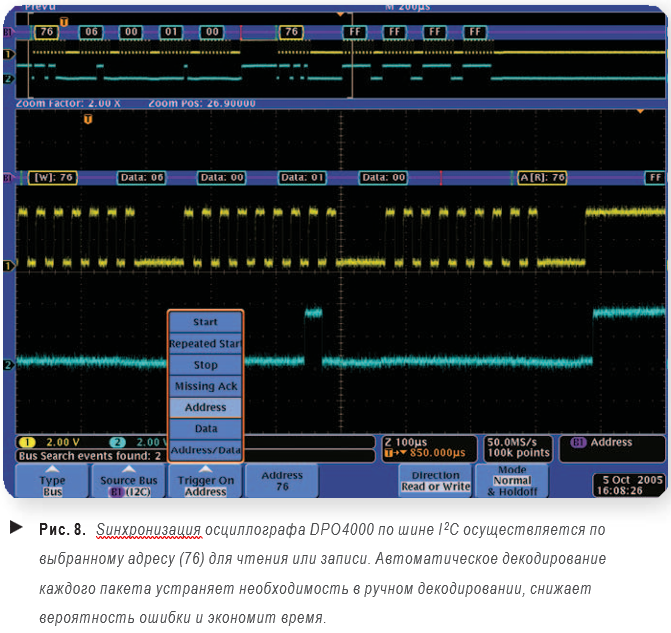This screenshot has width=671, height=633.
Task: Choose Start in trigger popup menu
Action: [x=205, y=322]
